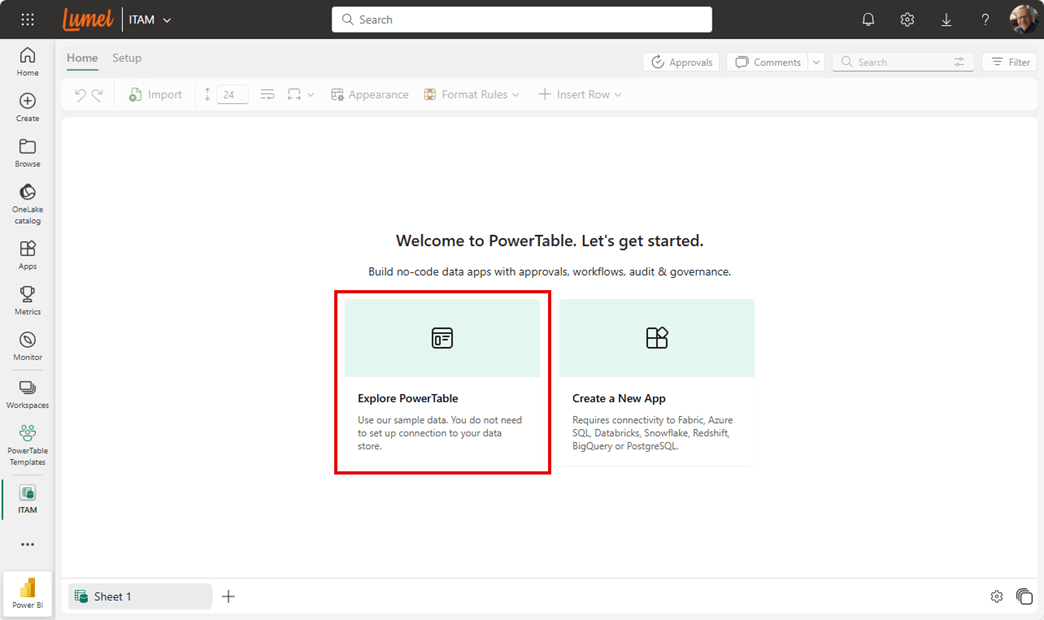
Task: Click the top global Search field
Action: click(521, 19)
